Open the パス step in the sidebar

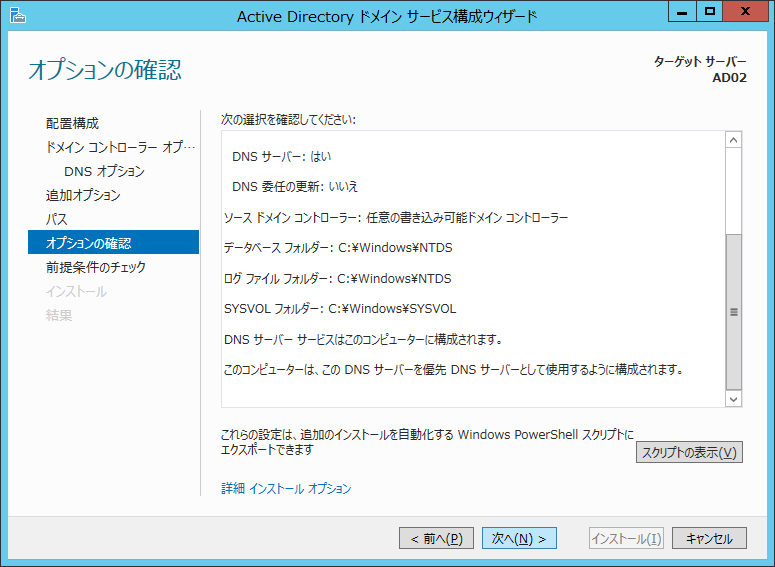56,219
